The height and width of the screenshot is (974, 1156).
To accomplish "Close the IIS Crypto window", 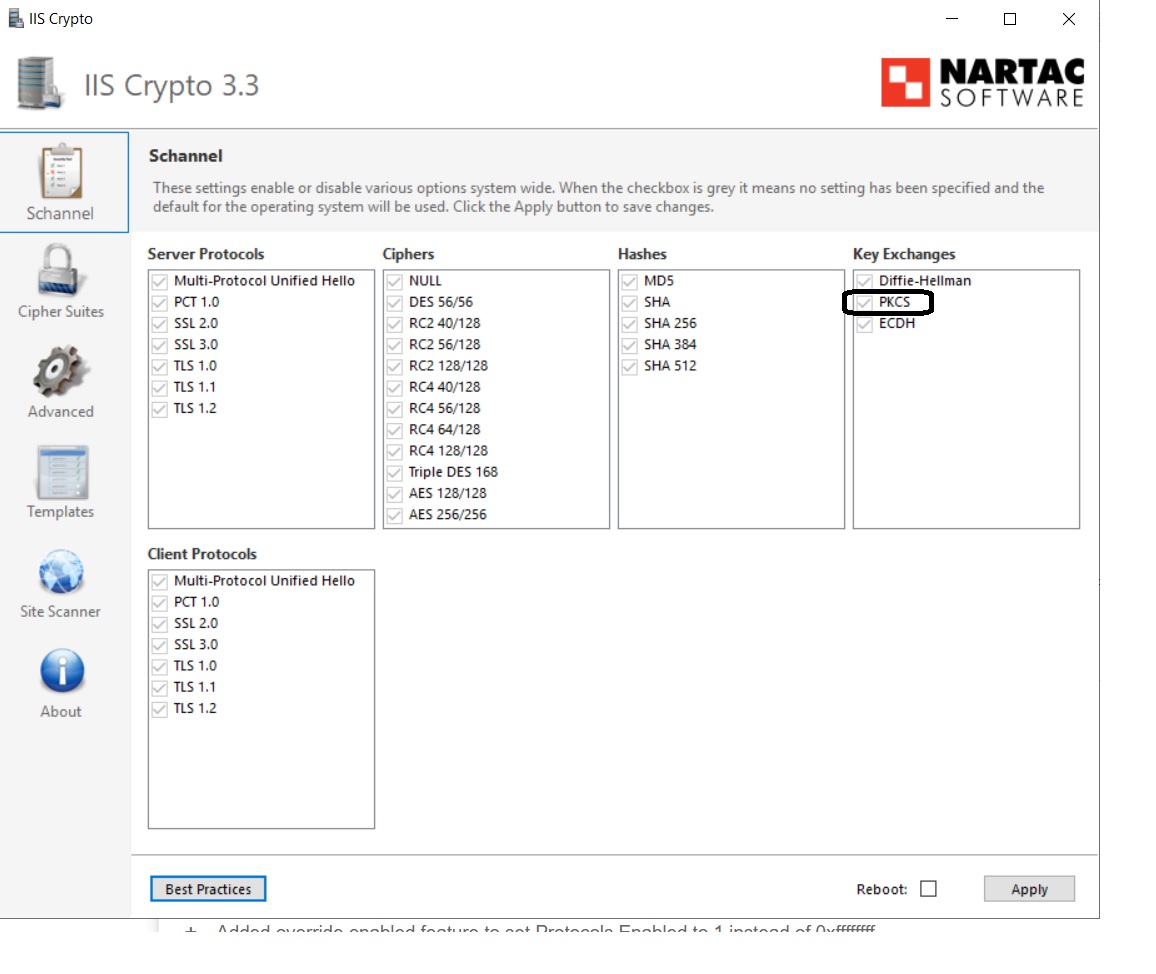I will [x=1068, y=18].
